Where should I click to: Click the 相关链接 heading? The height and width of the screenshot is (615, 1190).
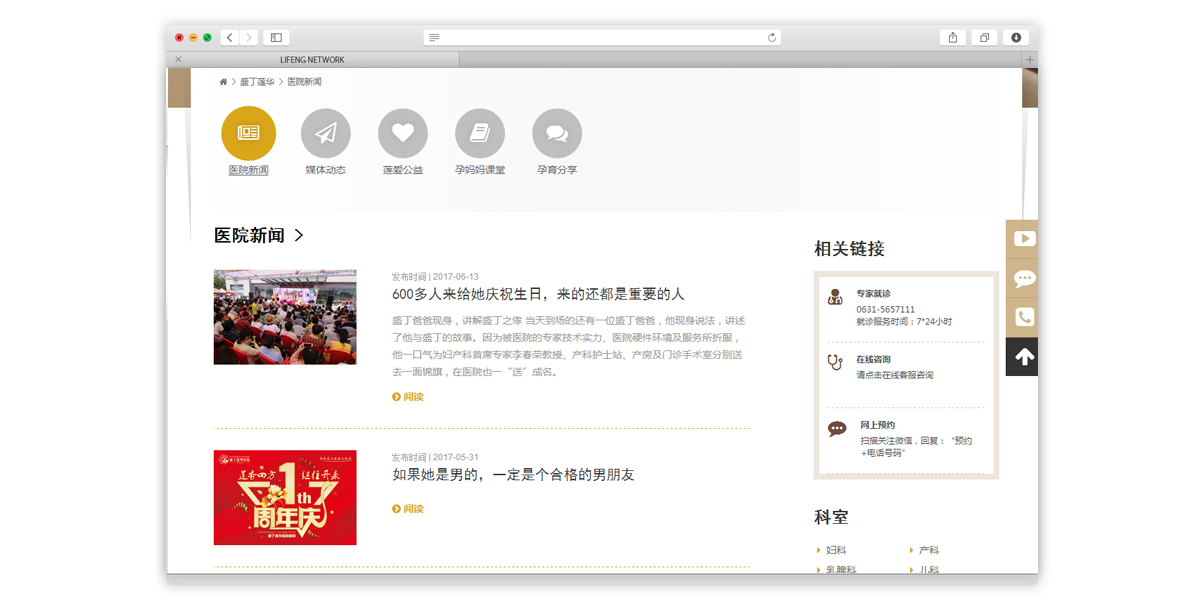point(849,249)
